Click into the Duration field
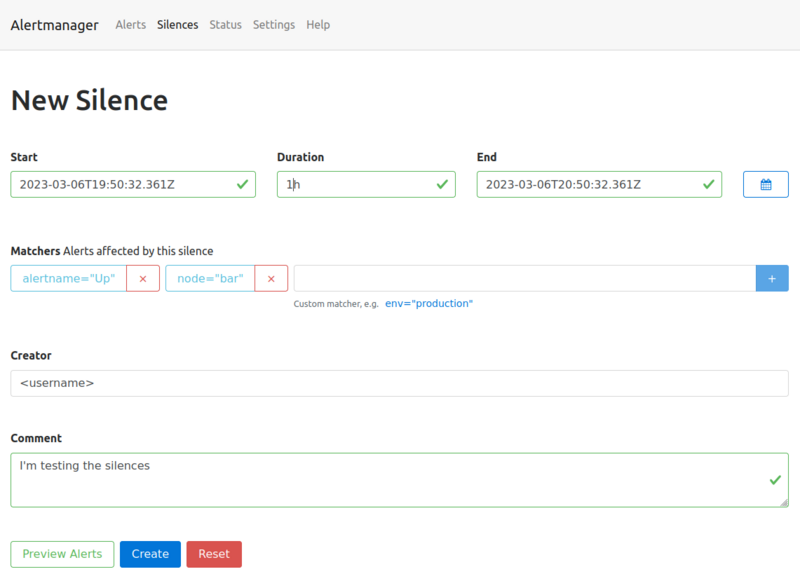Image resolution: width=800 pixels, height=588 pixels. 357,184
